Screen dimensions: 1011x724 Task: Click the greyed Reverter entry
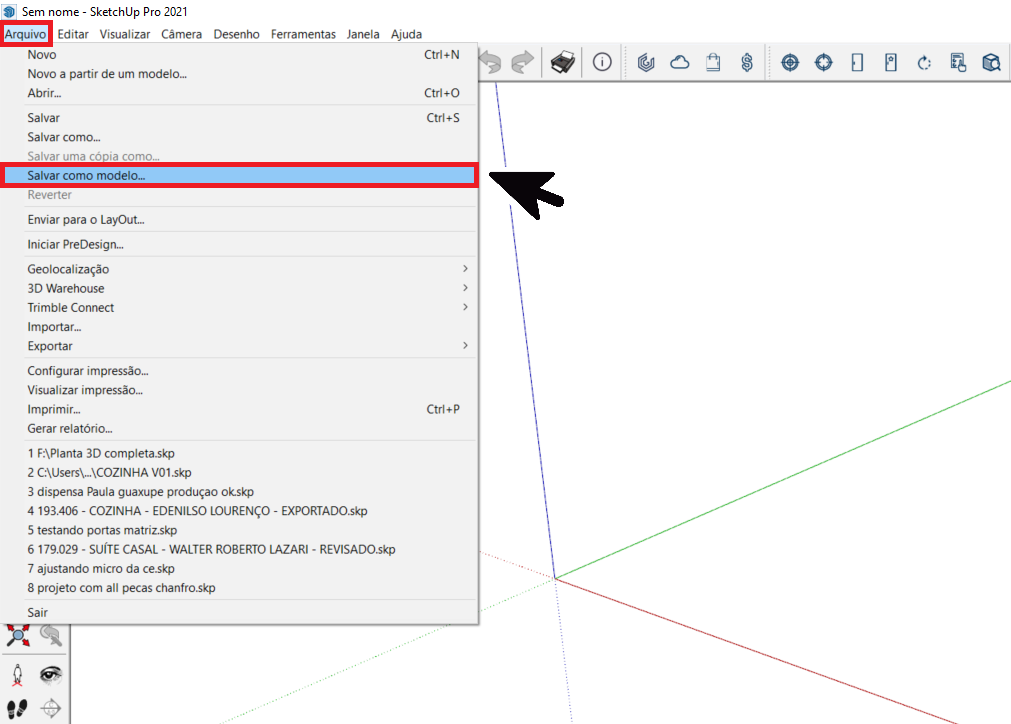click(239, 195)
